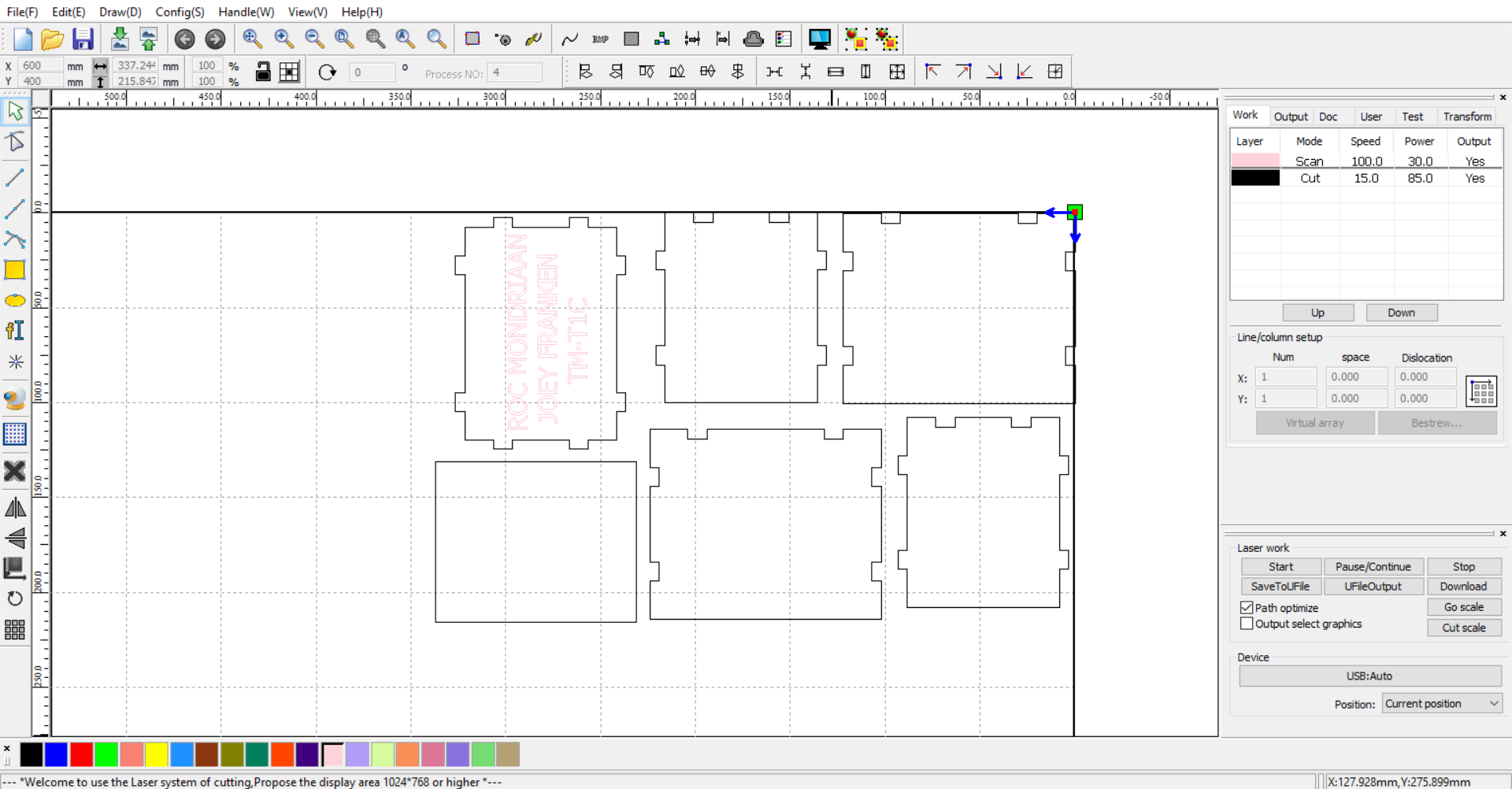Choose the text tool
Image resolution: width=1512 pixels, height=789 pixels.
click(15, 331)
